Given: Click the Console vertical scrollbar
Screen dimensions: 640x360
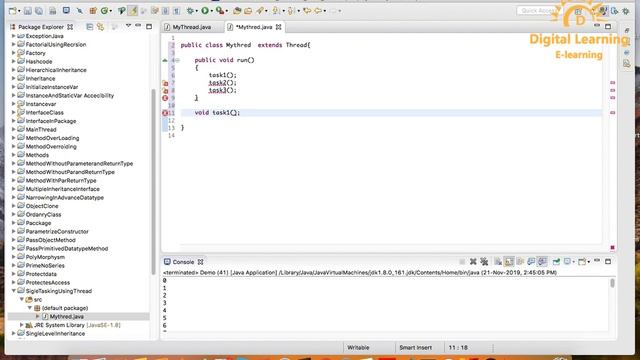Looking at the screenshot, I should click(x=612, y=283).
